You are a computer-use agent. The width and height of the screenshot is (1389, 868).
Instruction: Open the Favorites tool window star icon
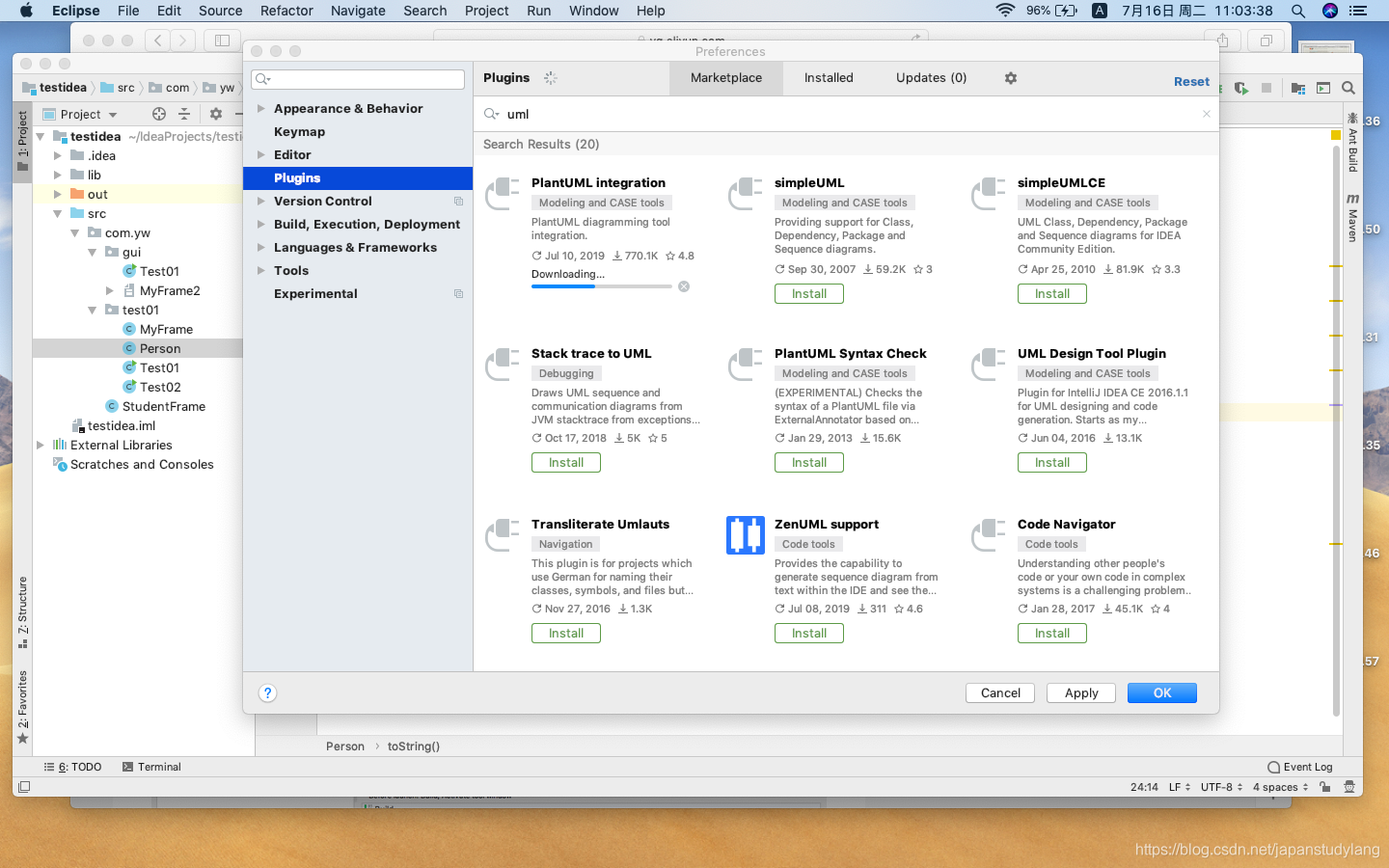click(21, 740)
